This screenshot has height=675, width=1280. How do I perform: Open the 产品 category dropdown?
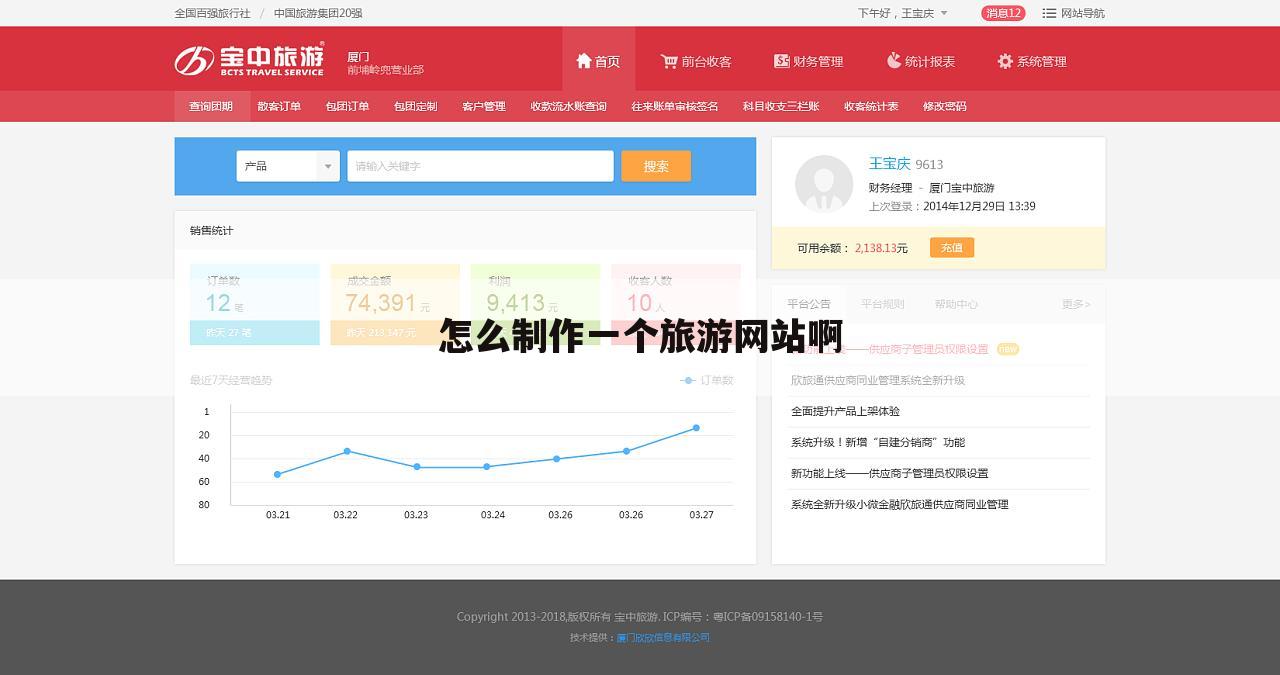tap(288, 165)
